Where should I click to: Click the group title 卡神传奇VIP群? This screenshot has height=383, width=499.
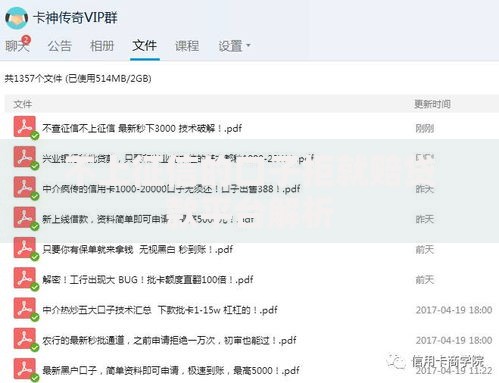75,18
